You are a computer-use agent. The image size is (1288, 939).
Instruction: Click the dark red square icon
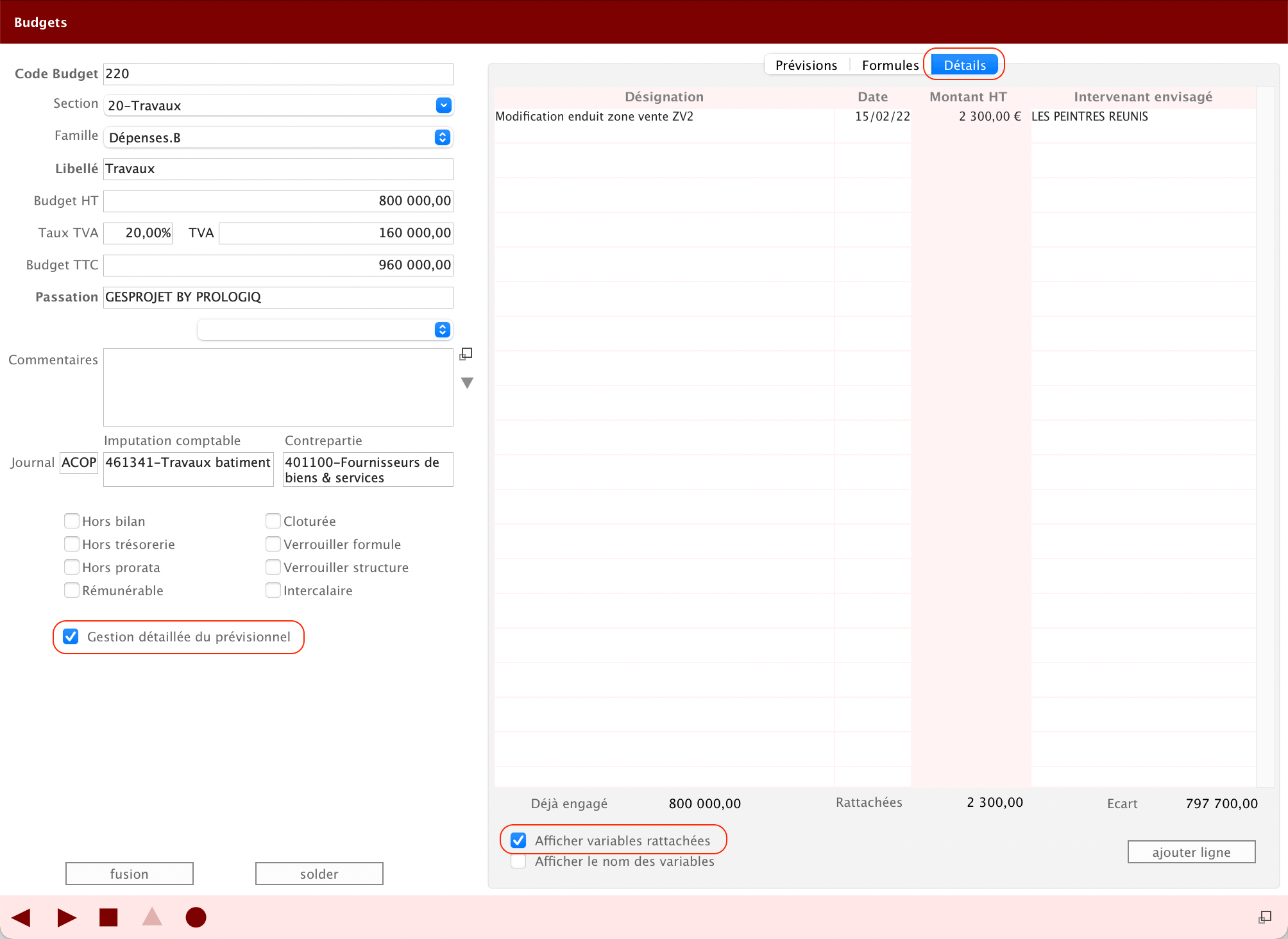pos(108,917)
